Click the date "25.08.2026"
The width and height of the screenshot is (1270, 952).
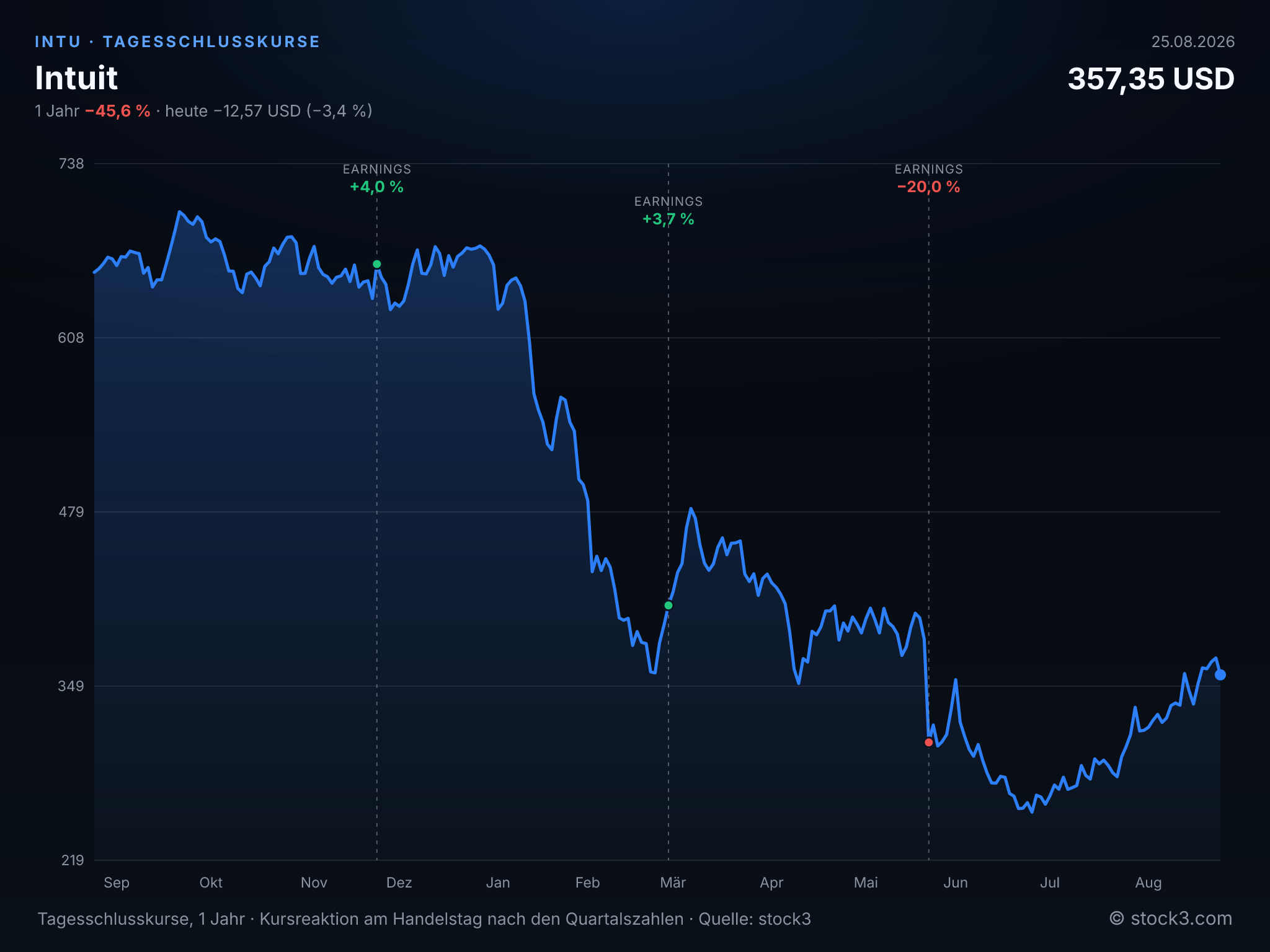pyautogui.click(x=1192, y=42)
